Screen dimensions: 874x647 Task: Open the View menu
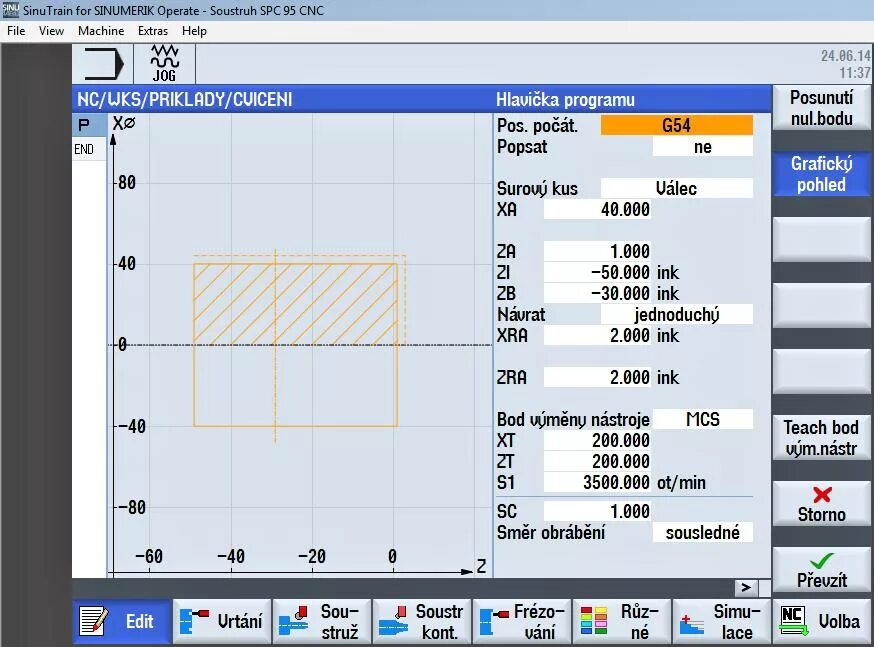pyautogui.click(x=51, y=31)
